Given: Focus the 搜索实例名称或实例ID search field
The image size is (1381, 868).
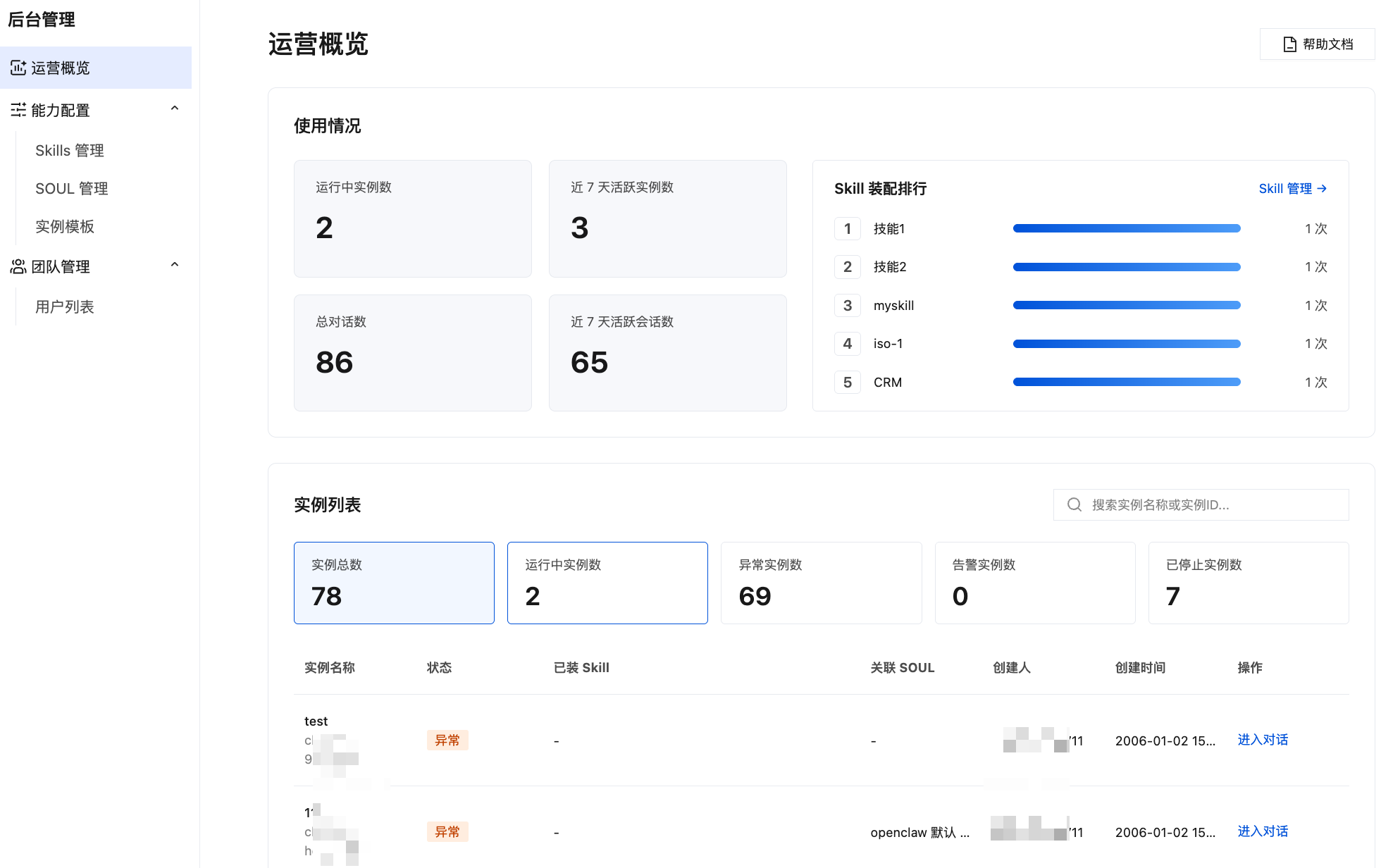Looking at the screenshot, I should [1201, 504].
